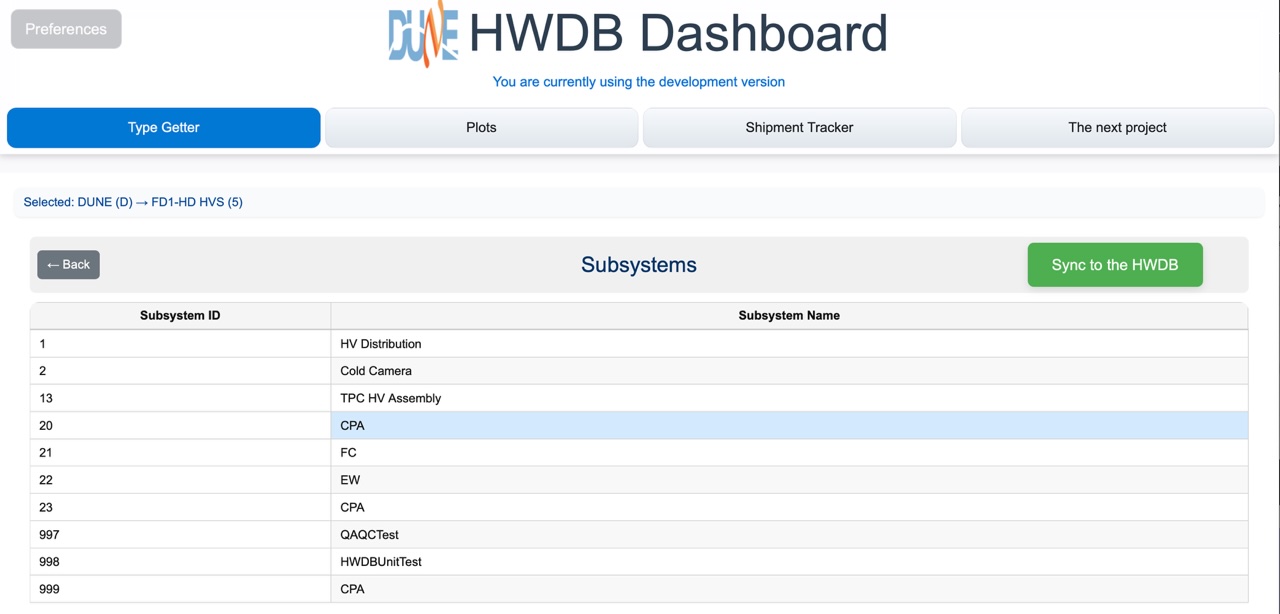The image size is (1280, 614).
Task: Click the DUNE logo icon
Action: [423, 34]
